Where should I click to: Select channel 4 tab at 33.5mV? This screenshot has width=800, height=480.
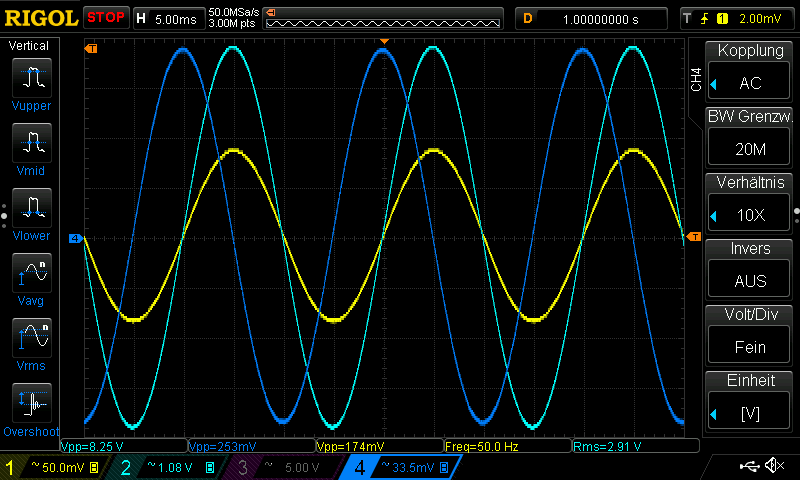401,467
